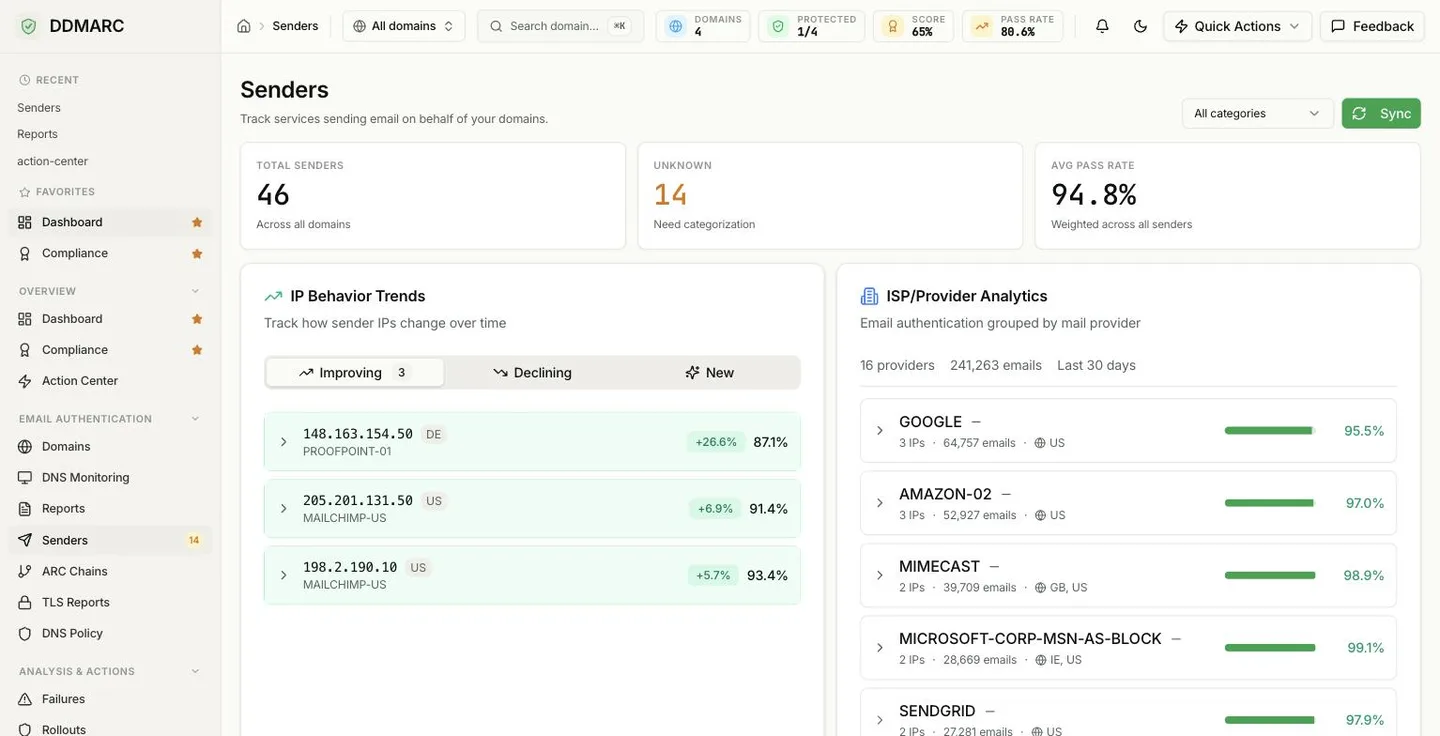This screenshot has height=736, width=1440.
Task: Collapse the Overview sidebar section
Action: tap(195, 291)
